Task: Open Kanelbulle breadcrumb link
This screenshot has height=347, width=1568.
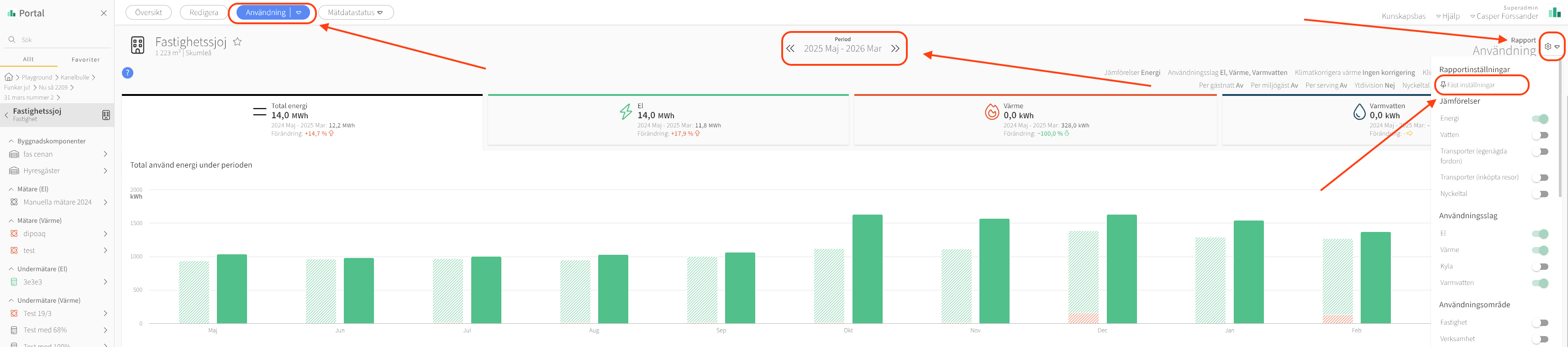Action: click(x=74, y=77)
